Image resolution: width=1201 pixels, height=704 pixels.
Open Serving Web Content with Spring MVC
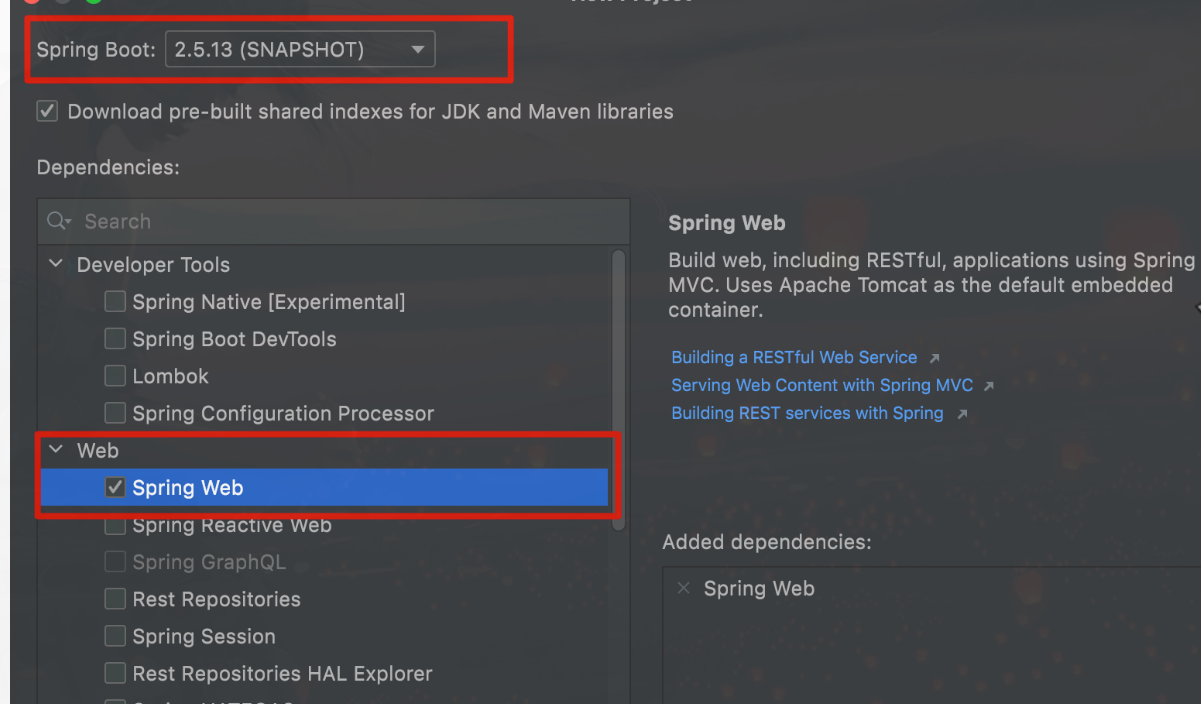(822, 385)
